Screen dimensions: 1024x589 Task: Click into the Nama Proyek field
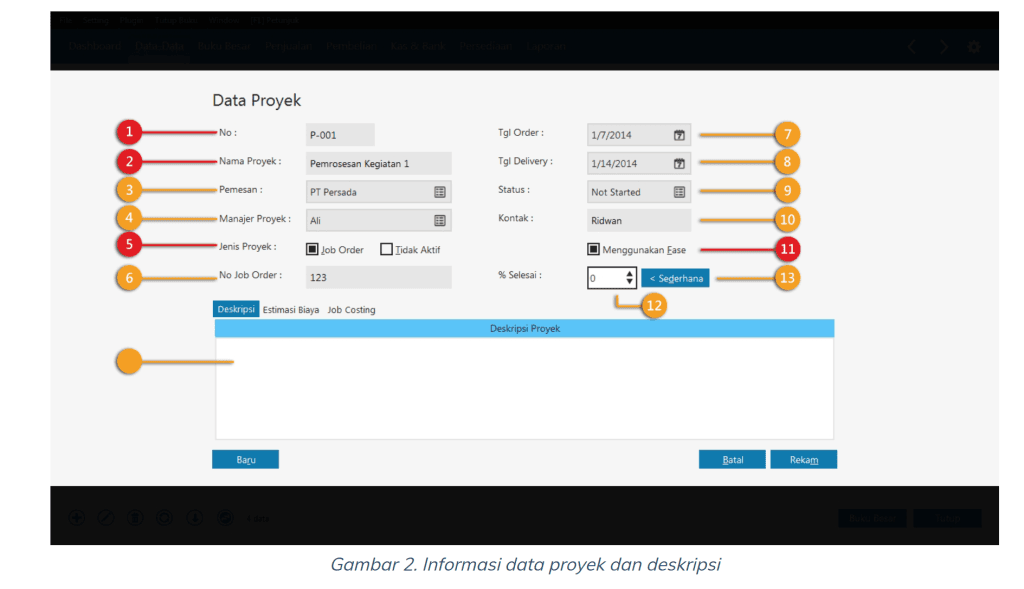(x=378, y=163)
